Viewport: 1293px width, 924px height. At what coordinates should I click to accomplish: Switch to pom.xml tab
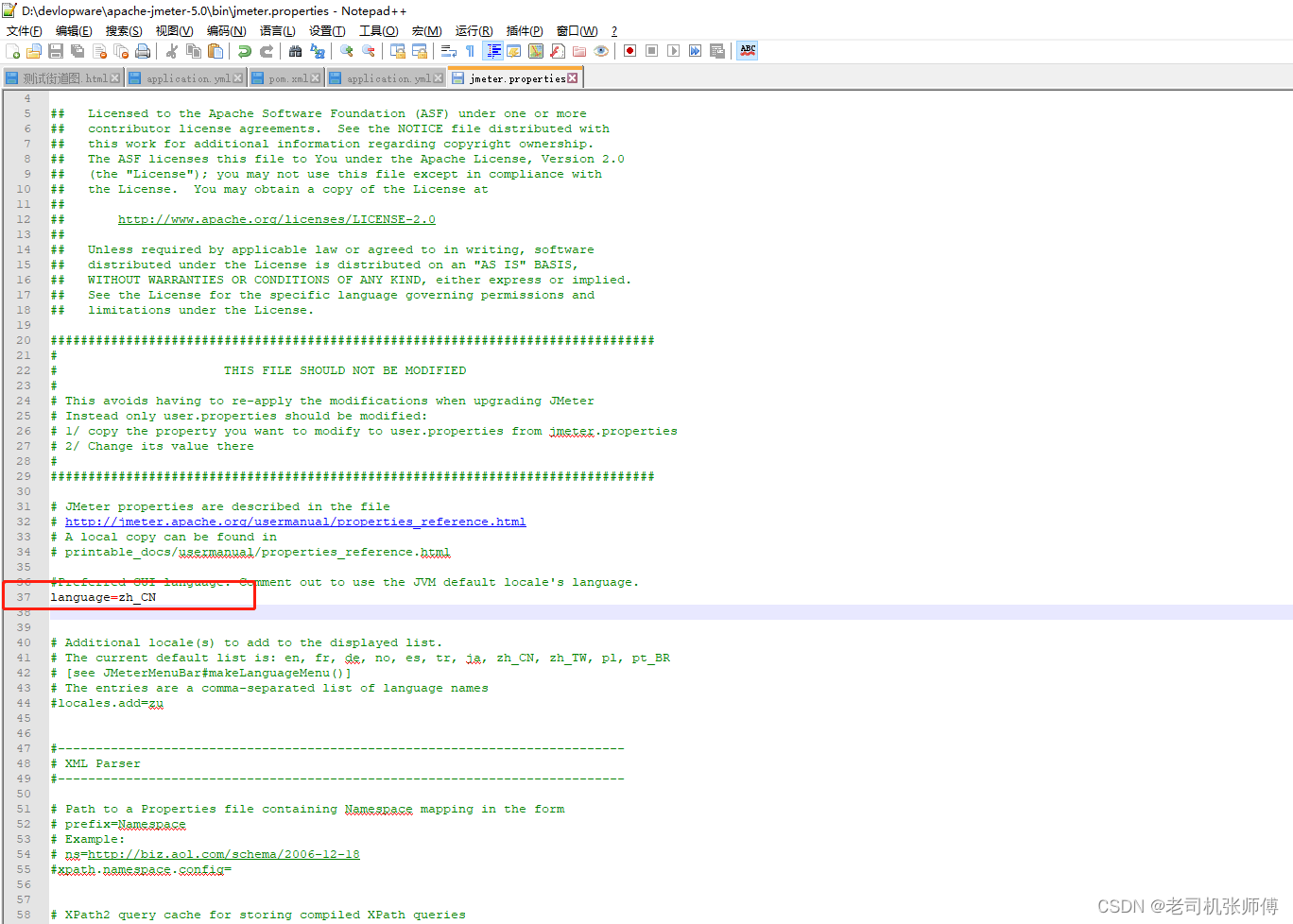click(286, 78)
